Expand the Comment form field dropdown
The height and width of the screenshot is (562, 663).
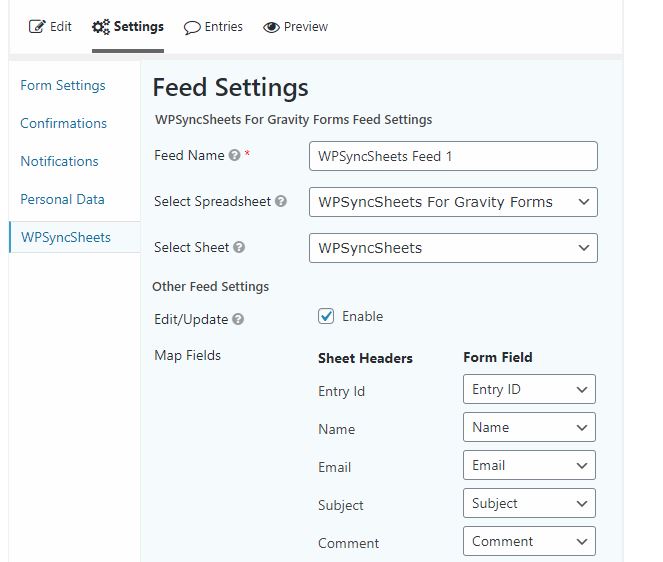click(529, 541)
